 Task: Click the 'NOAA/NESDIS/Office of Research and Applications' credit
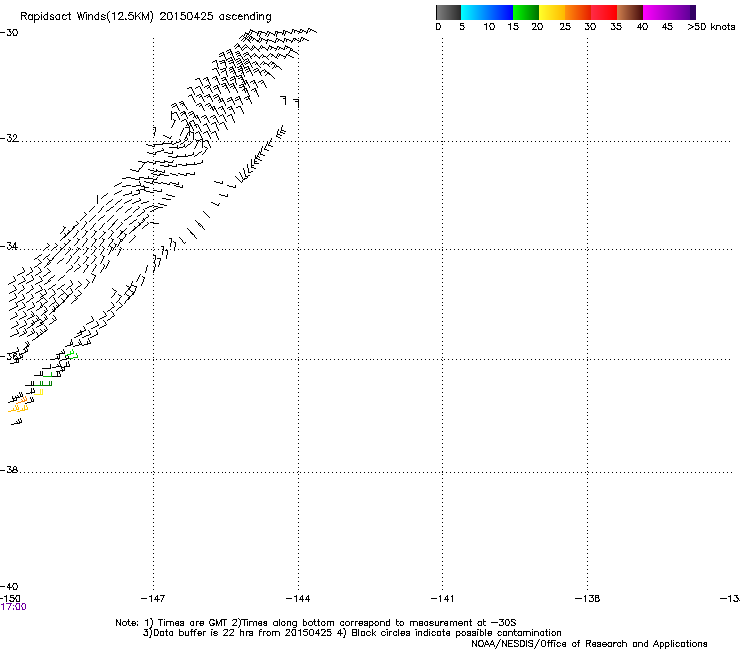pyautogui.click(x=589, y=644)
